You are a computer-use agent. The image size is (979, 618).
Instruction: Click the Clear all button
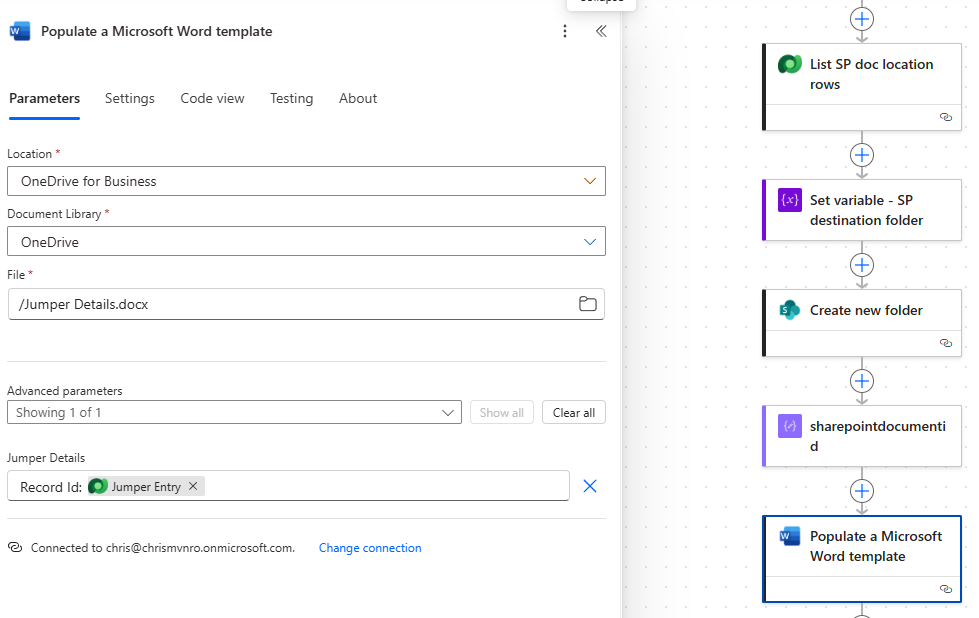(x=574, y=412)
